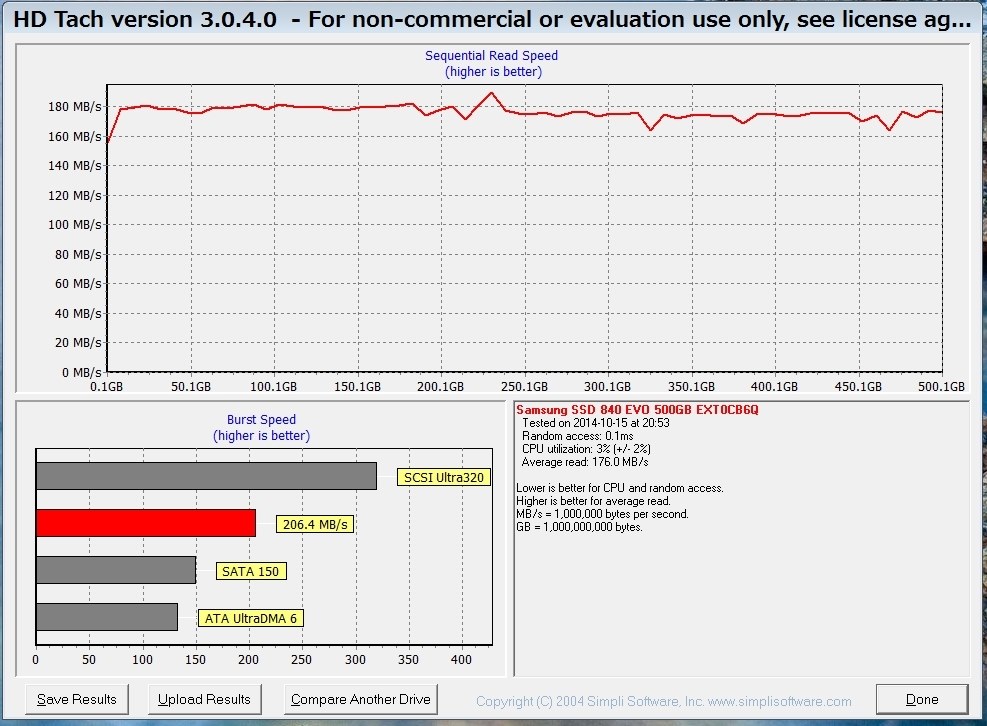Click 'GB = 1,000,000,000 bytes.' text
Screen dimensions: 987x726
(579, 527)
